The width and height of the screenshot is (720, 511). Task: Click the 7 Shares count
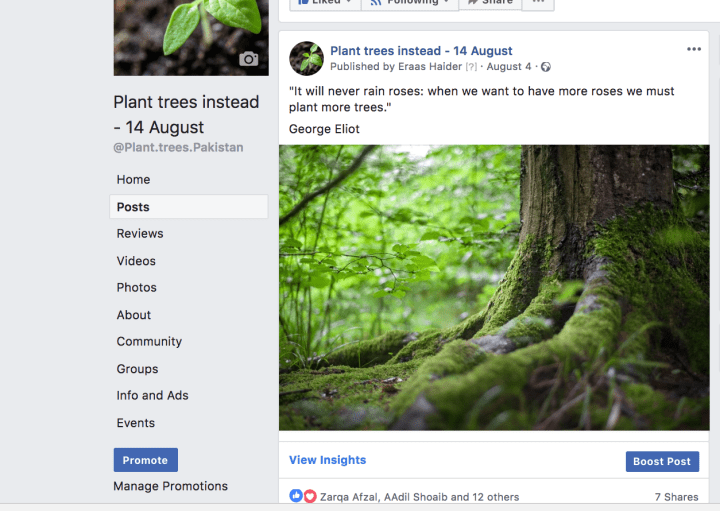click(676, 497)
